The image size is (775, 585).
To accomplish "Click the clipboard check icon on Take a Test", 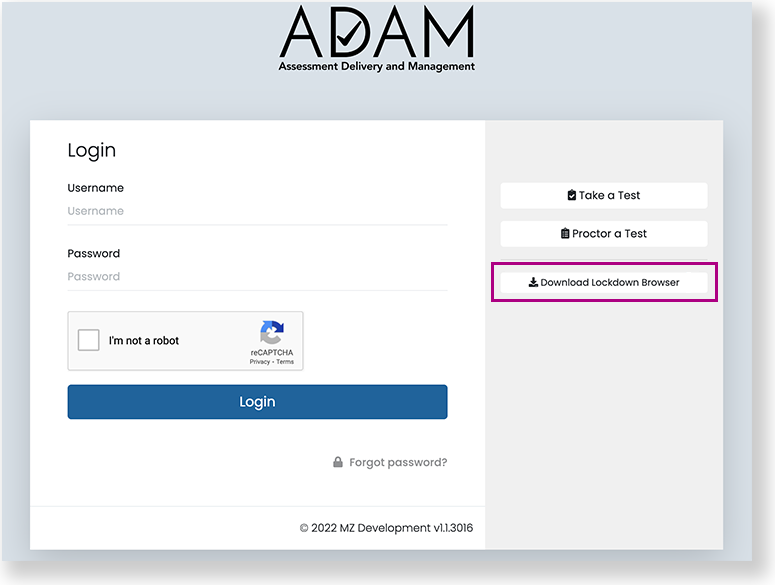I will tap(571, 195).
